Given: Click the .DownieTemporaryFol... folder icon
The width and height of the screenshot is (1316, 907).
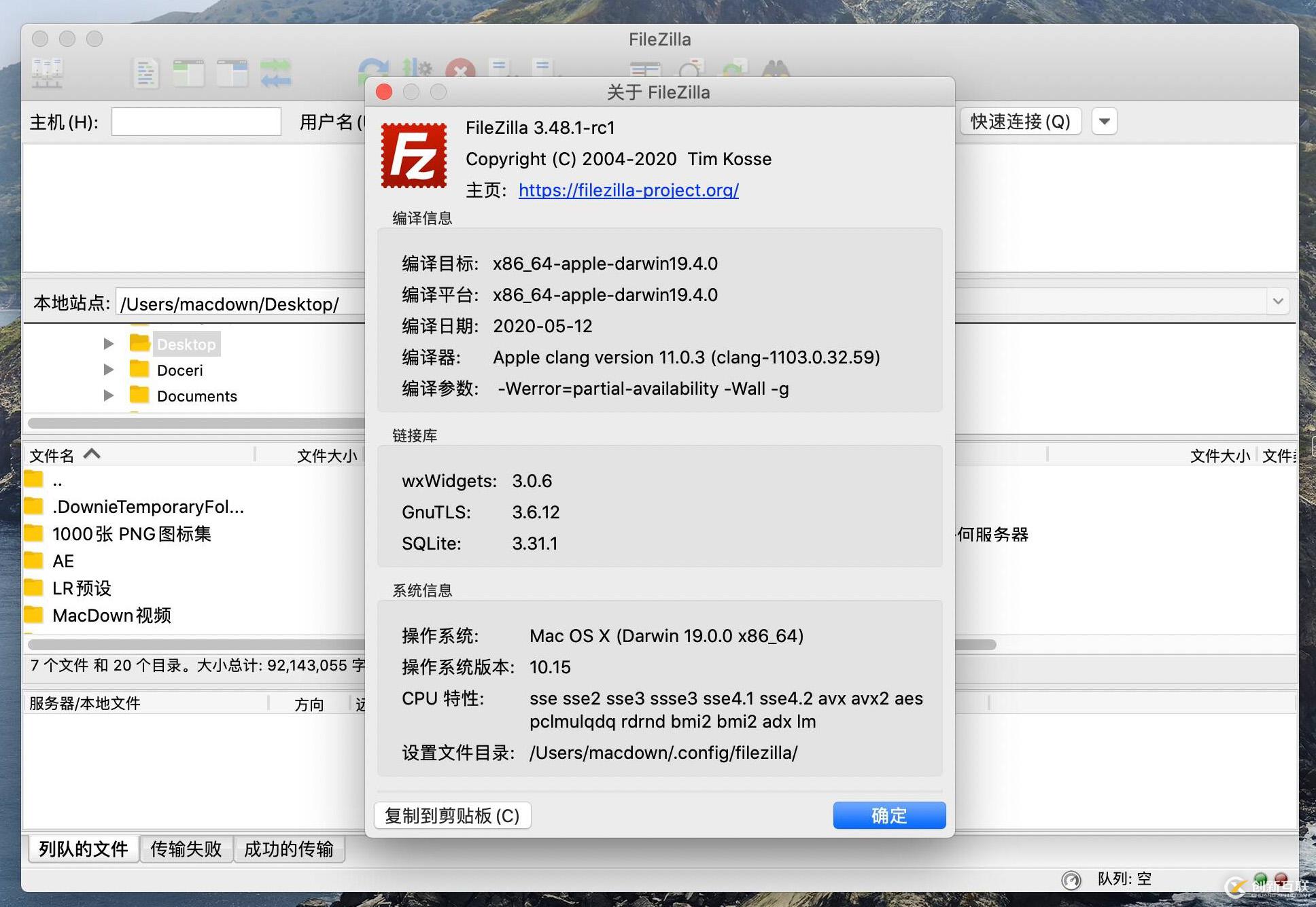Looking at the screenshot, I should pyautogui.click(x=33, y=506).
